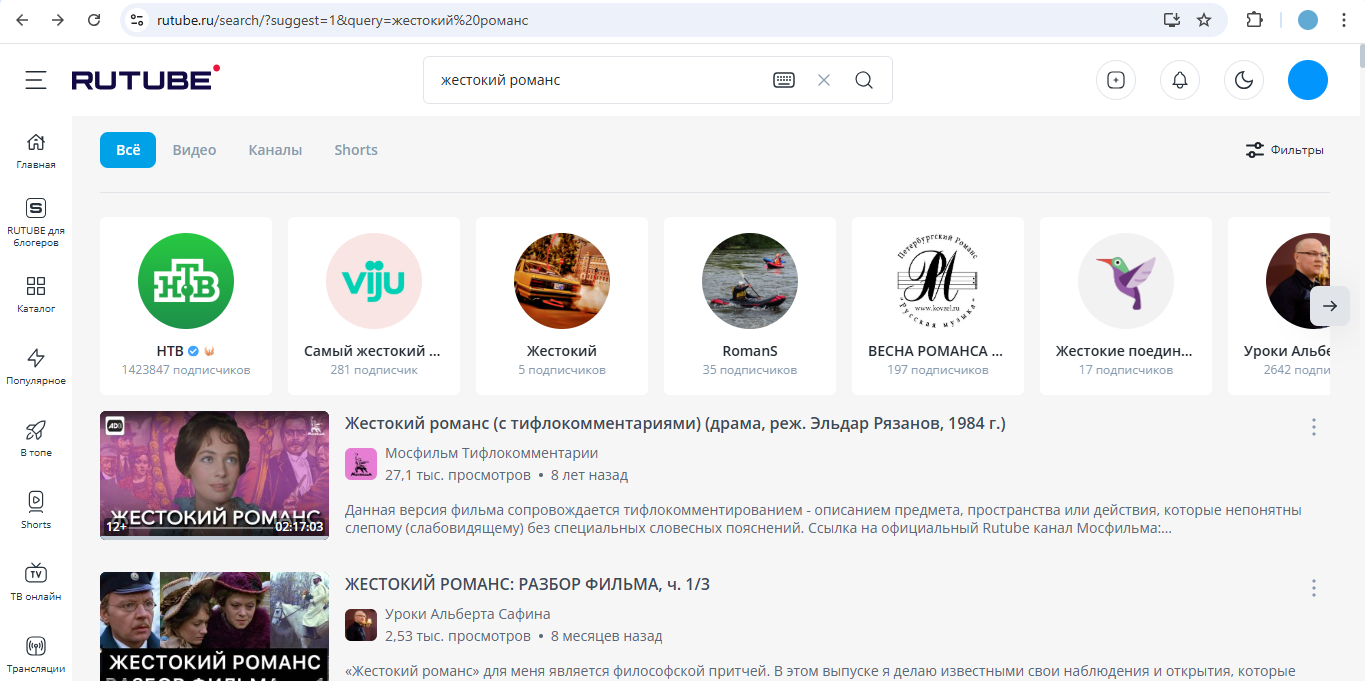Open the Жестокий channel card
The width and height of the screenshot is (1365, 681).
562,306
